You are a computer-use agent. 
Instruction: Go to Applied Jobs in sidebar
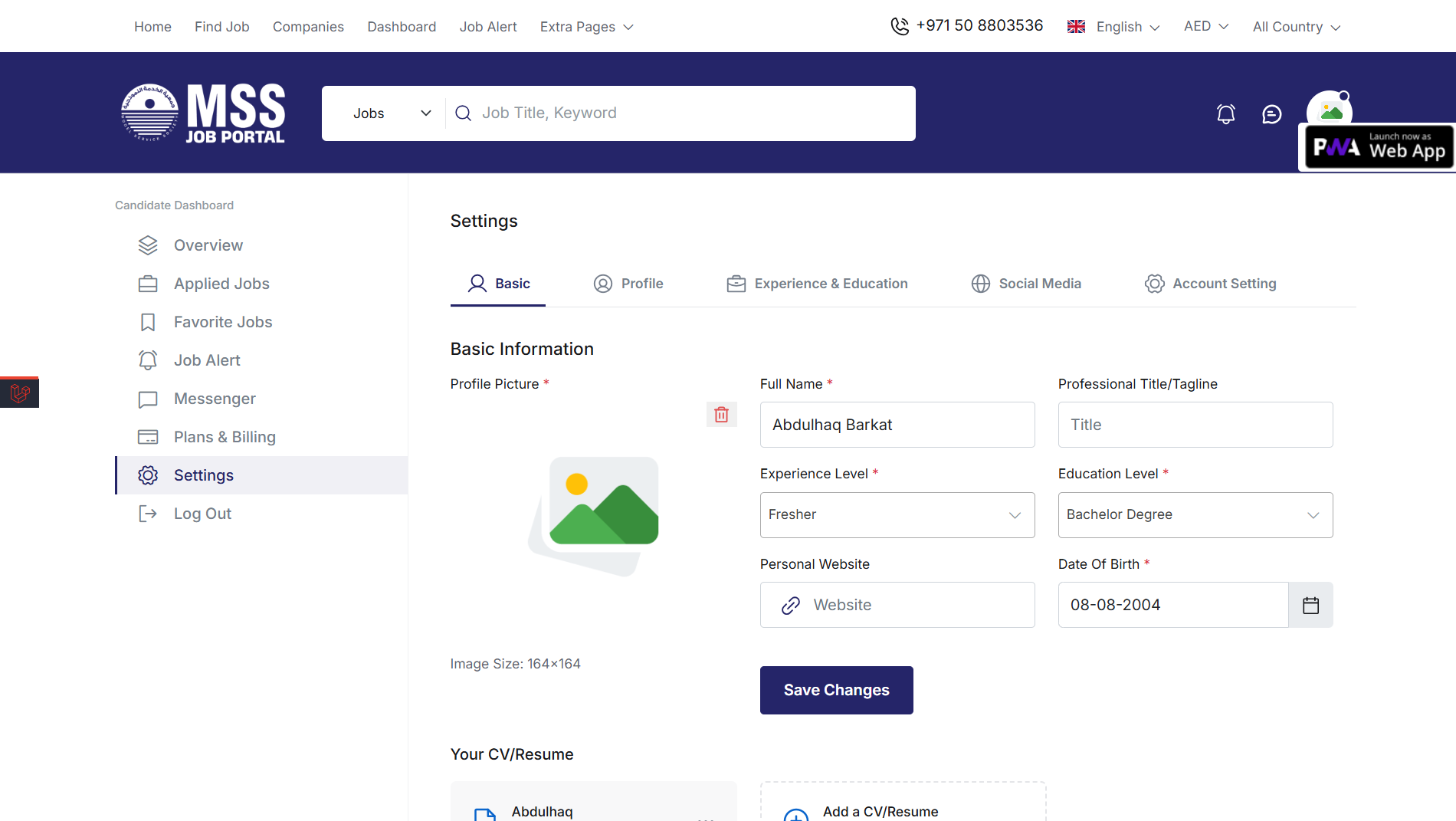point(221,284)
